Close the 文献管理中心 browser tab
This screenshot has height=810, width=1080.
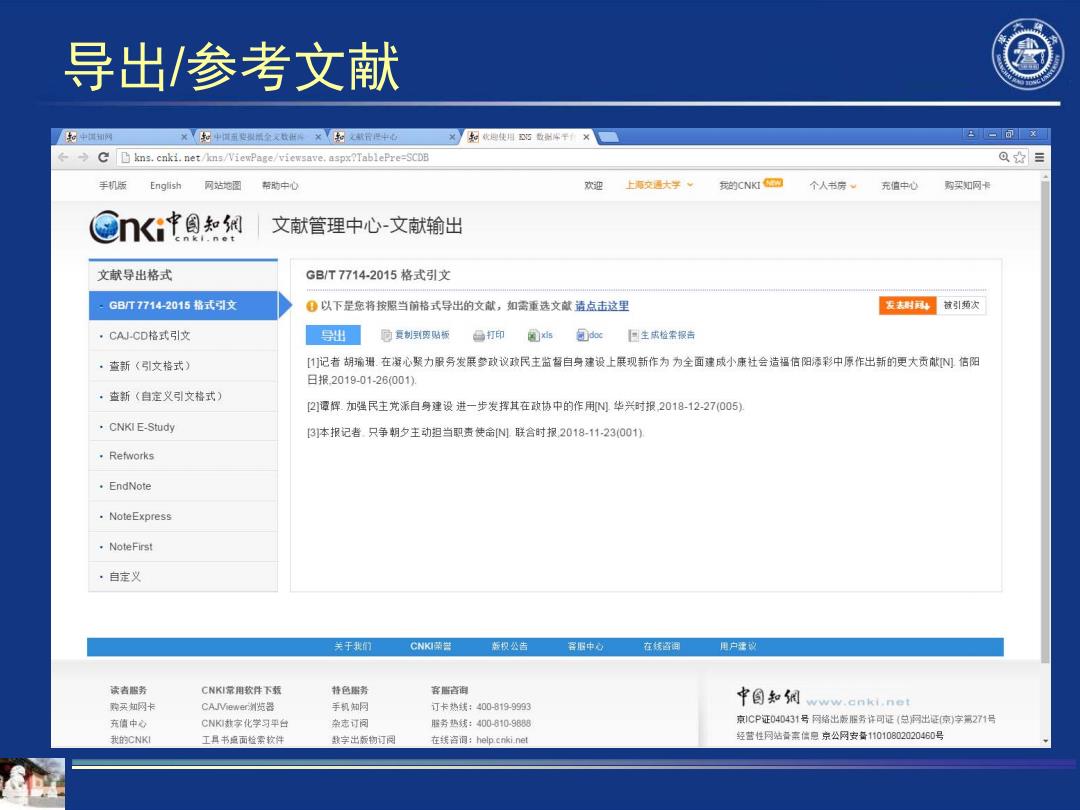click(452, 137)
